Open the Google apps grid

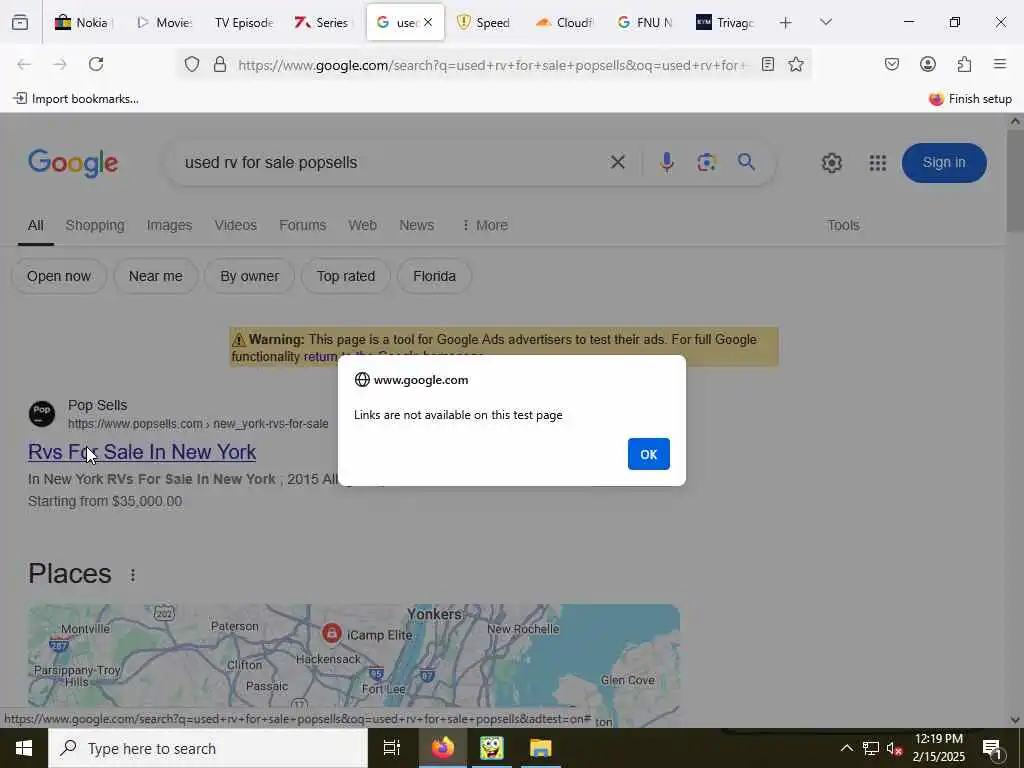(x=878, y=163)
